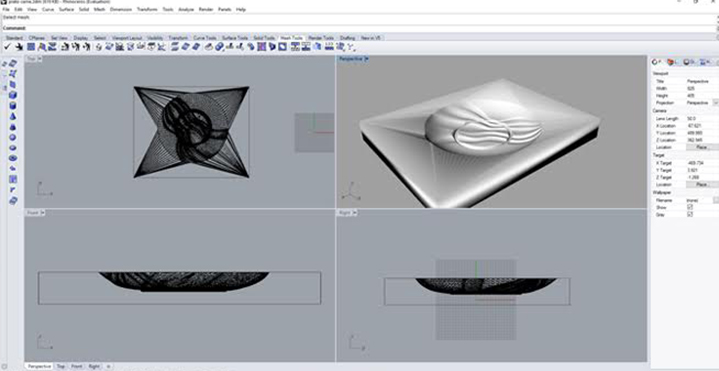Switch to the Render Tools toolbar tab
Image resolution: width=719 pixels, height=371 pixels.
tap(321, 38)
